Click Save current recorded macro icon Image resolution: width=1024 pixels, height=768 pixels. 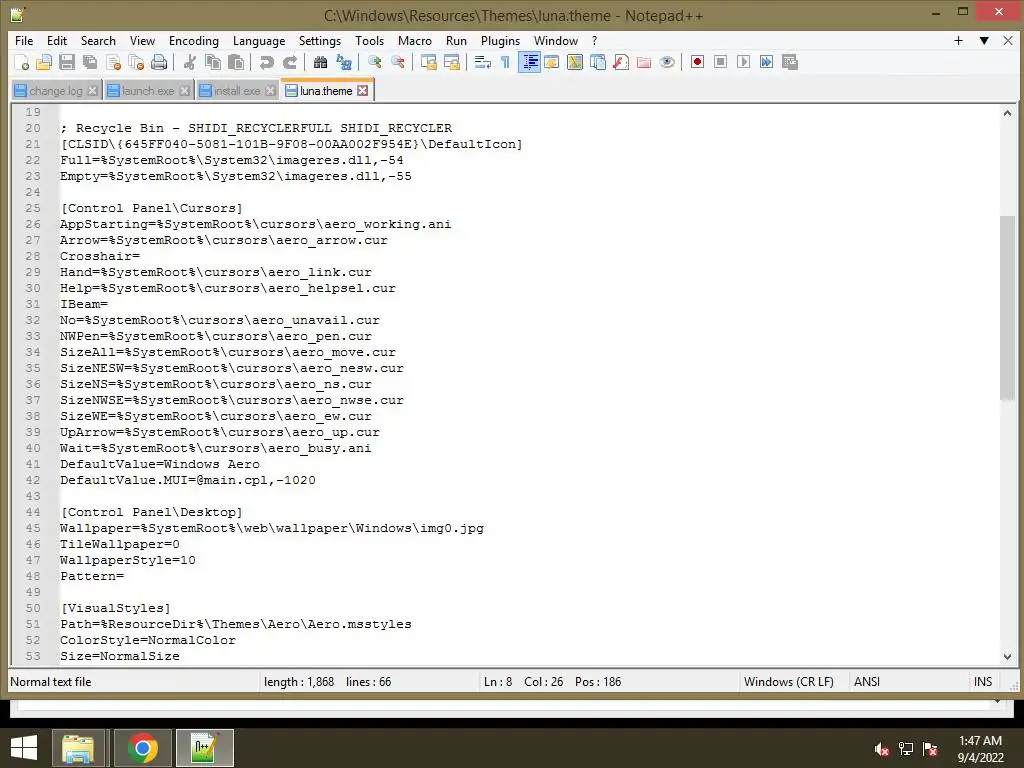pyautogui.click(x=790, y=62)
